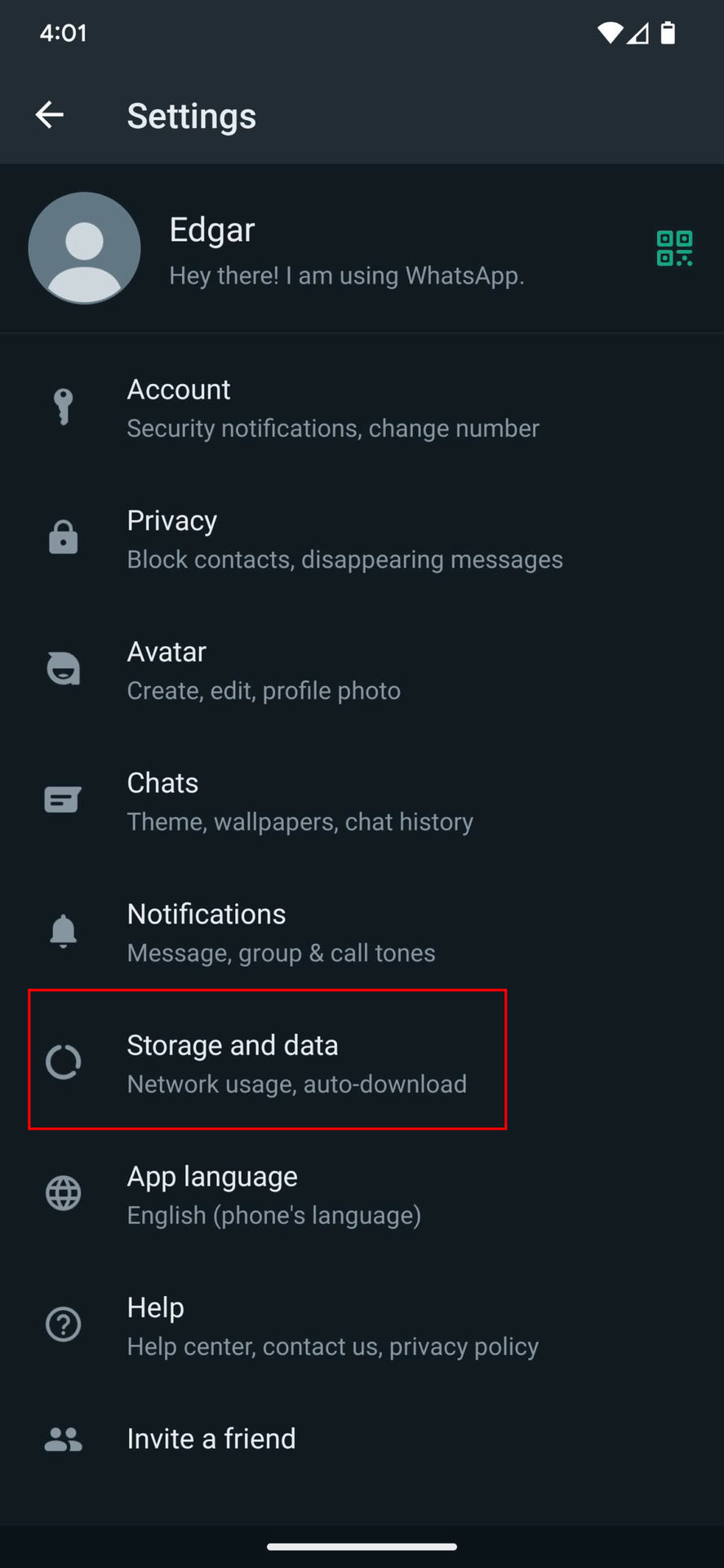Image resolution: width=724 pixels, height=1568 pixels.
Task: Tap Edgar's profile avatar picture
Action: (84, 248)
